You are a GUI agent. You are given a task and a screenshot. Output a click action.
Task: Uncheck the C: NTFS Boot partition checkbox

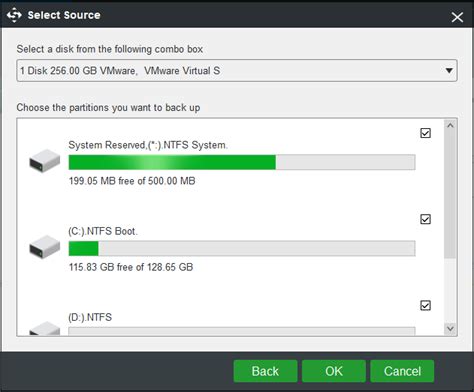(425, 219)
